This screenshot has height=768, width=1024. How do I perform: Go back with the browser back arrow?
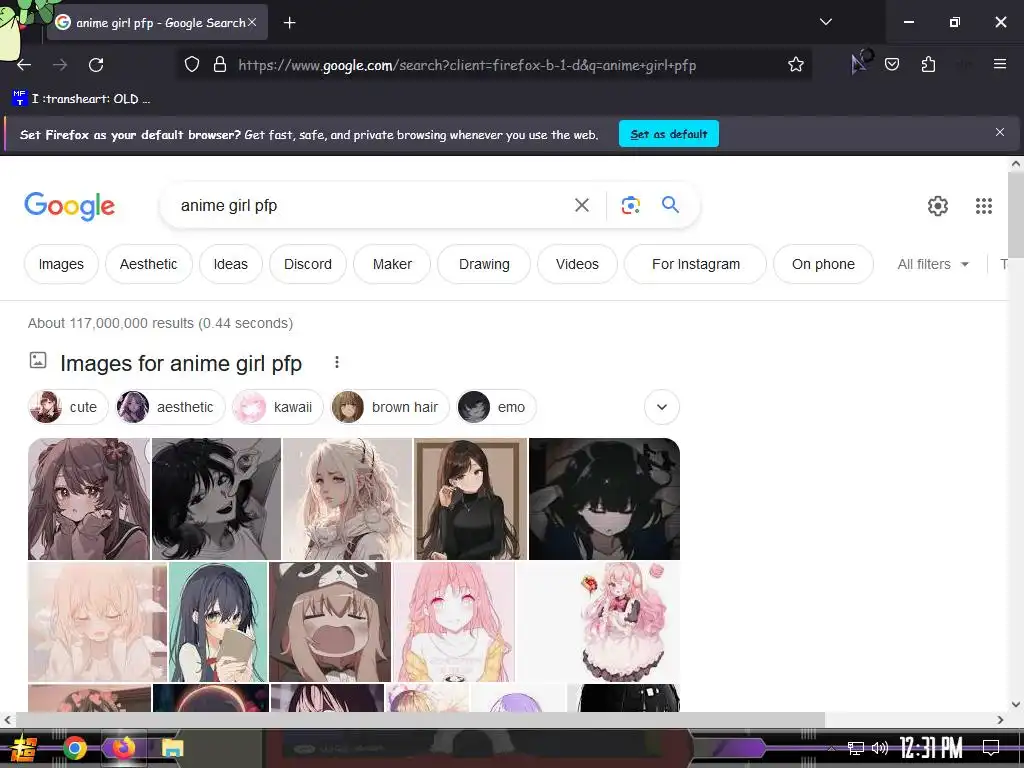tap(24, 65)
